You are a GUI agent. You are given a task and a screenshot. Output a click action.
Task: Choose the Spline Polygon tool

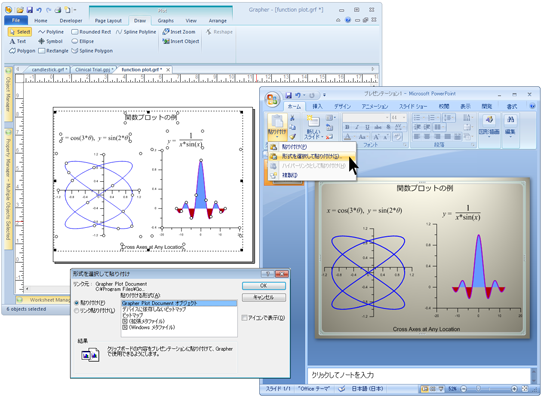click(x=92, y=51)
